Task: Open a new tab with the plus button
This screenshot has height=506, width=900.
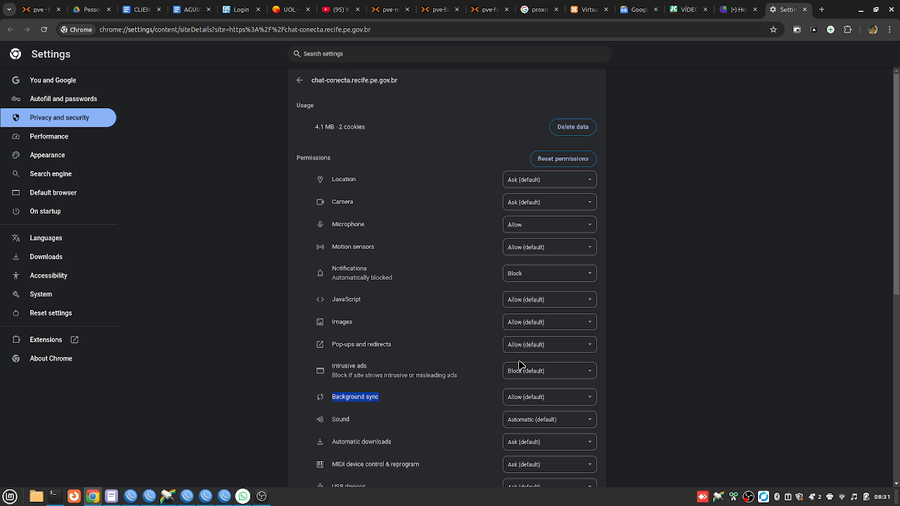Action: click(x=821, y=9)
